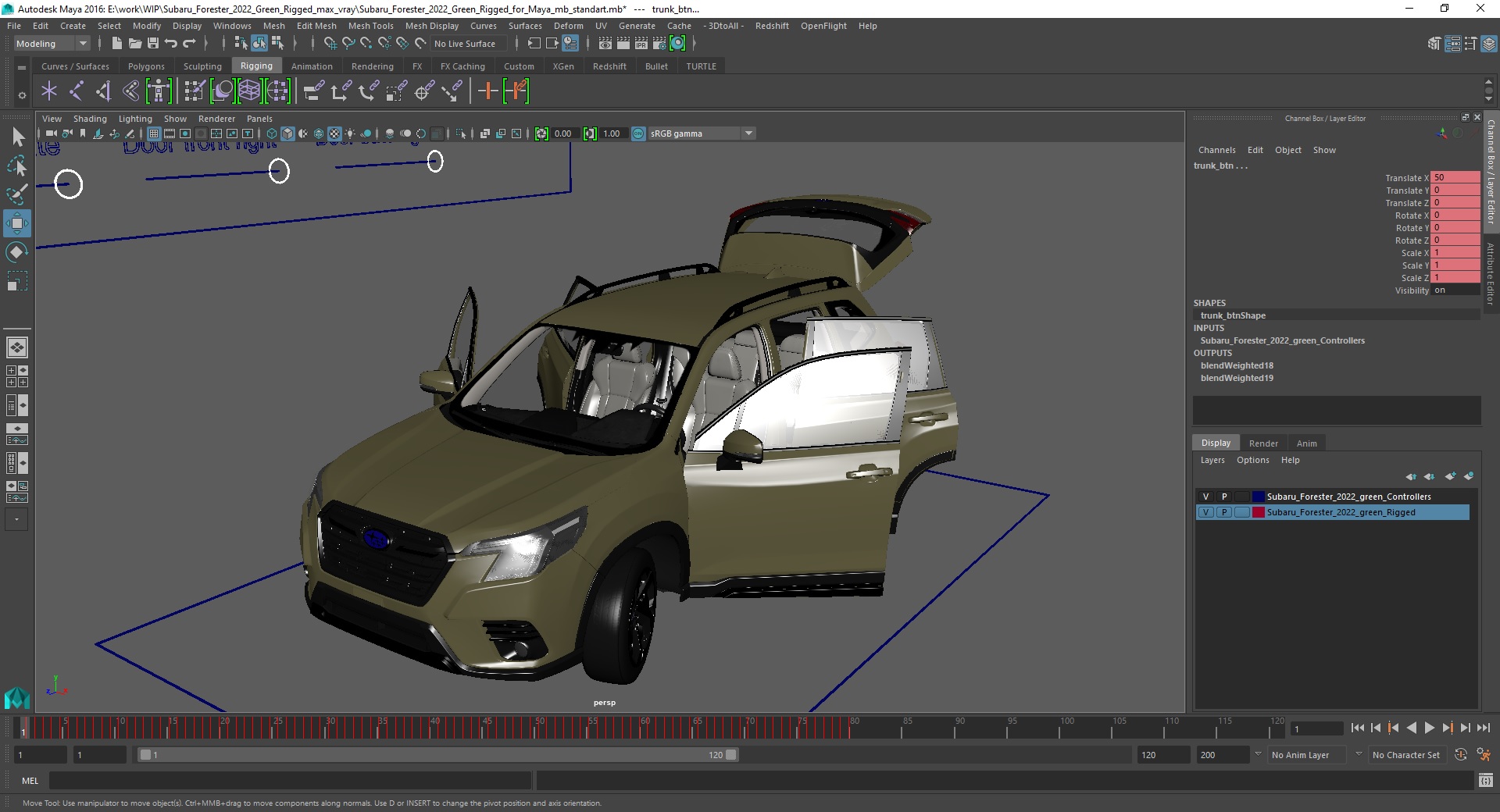This screenshot has height=812, width=1500.
Task: Switch to the Polygons shelf tab
Action: pyautogui.click(x=146, y=66)
